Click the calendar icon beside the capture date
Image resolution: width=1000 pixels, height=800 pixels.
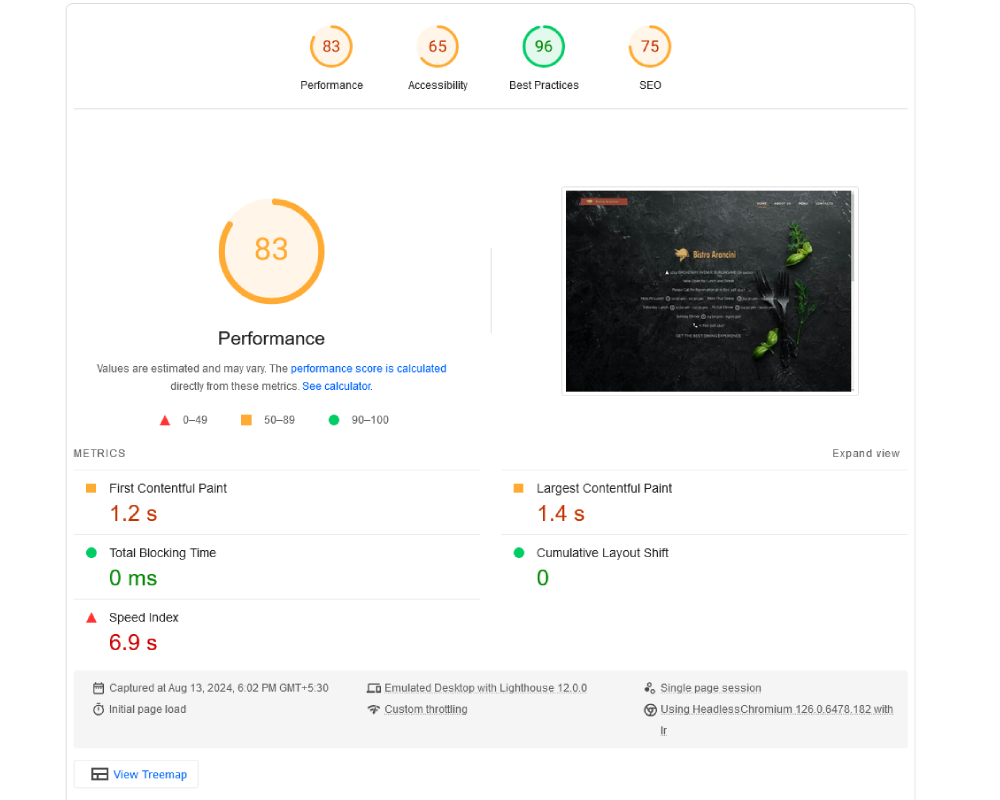[x=97, y=687]
